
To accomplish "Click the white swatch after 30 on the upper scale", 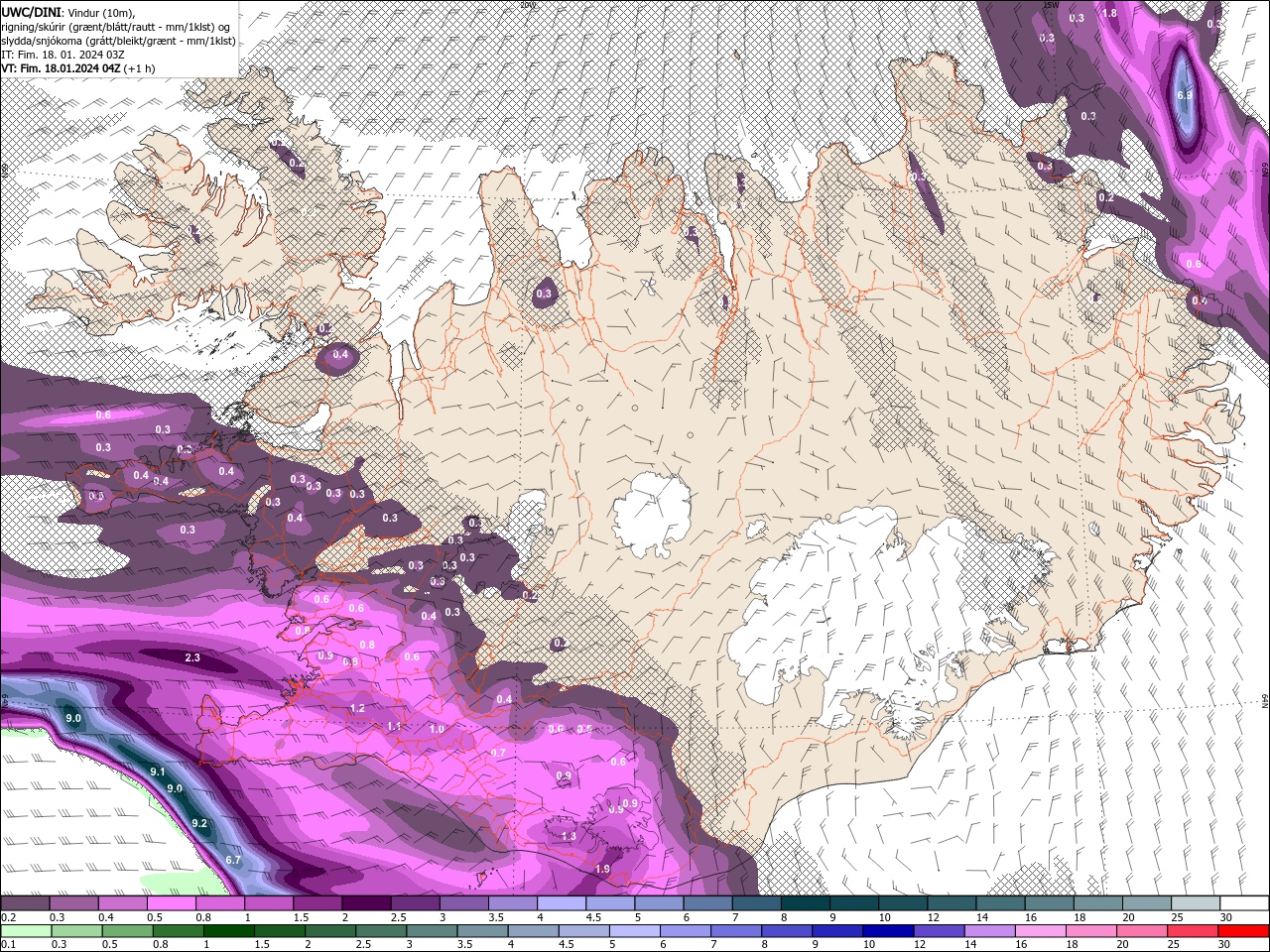I will pos(1244,903).
